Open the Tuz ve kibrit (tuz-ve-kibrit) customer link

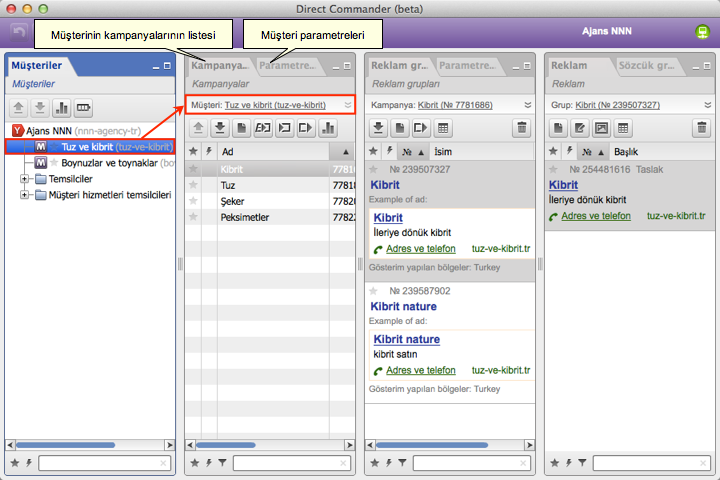click(275, 105)
